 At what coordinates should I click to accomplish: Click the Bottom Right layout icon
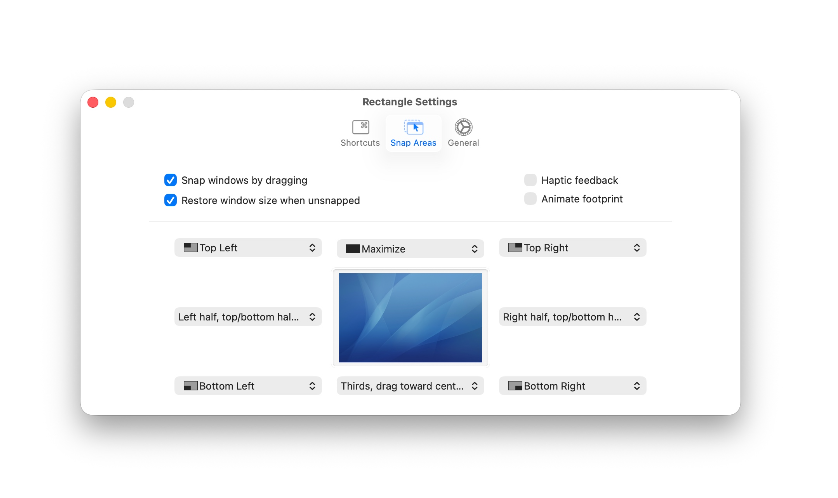coord(515,385)
